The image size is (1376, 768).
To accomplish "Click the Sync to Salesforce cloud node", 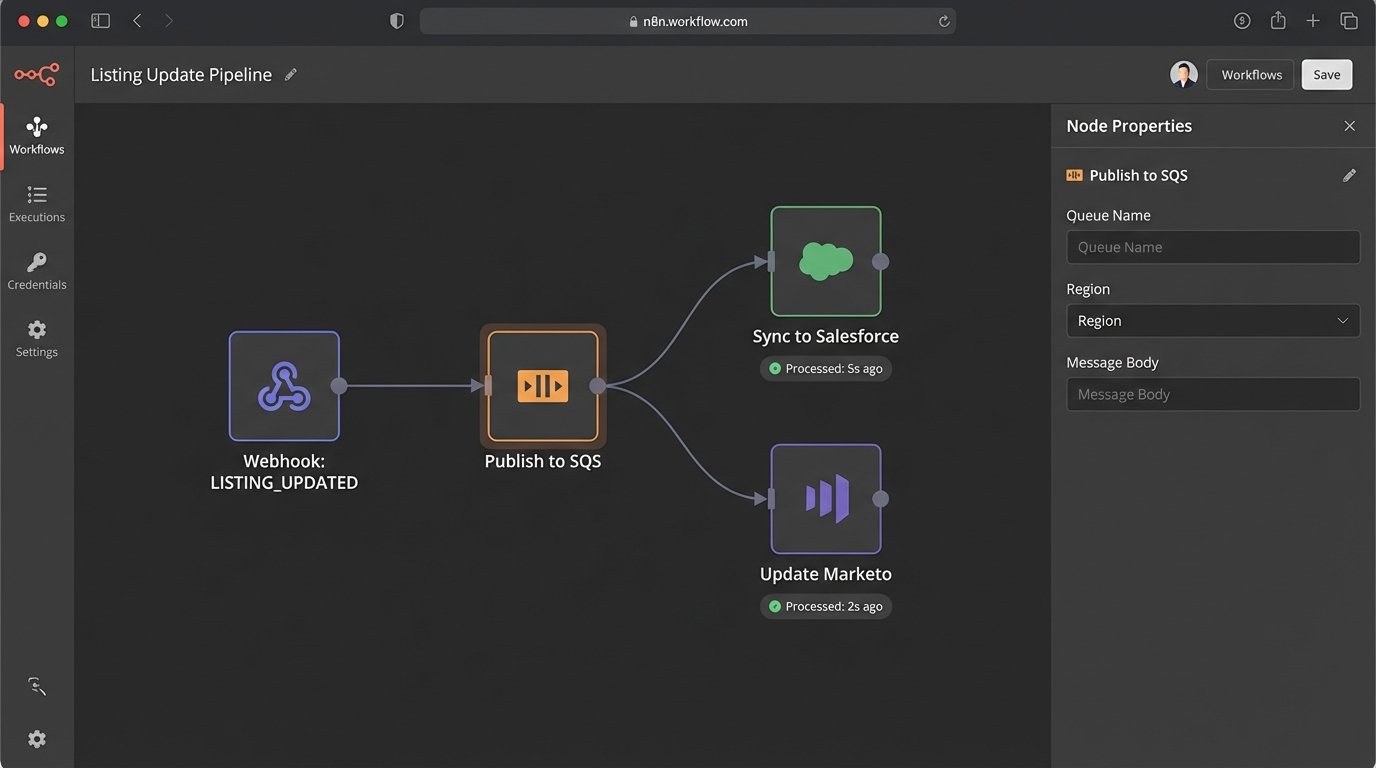I will pyautogui.click(x=826, y=261).
